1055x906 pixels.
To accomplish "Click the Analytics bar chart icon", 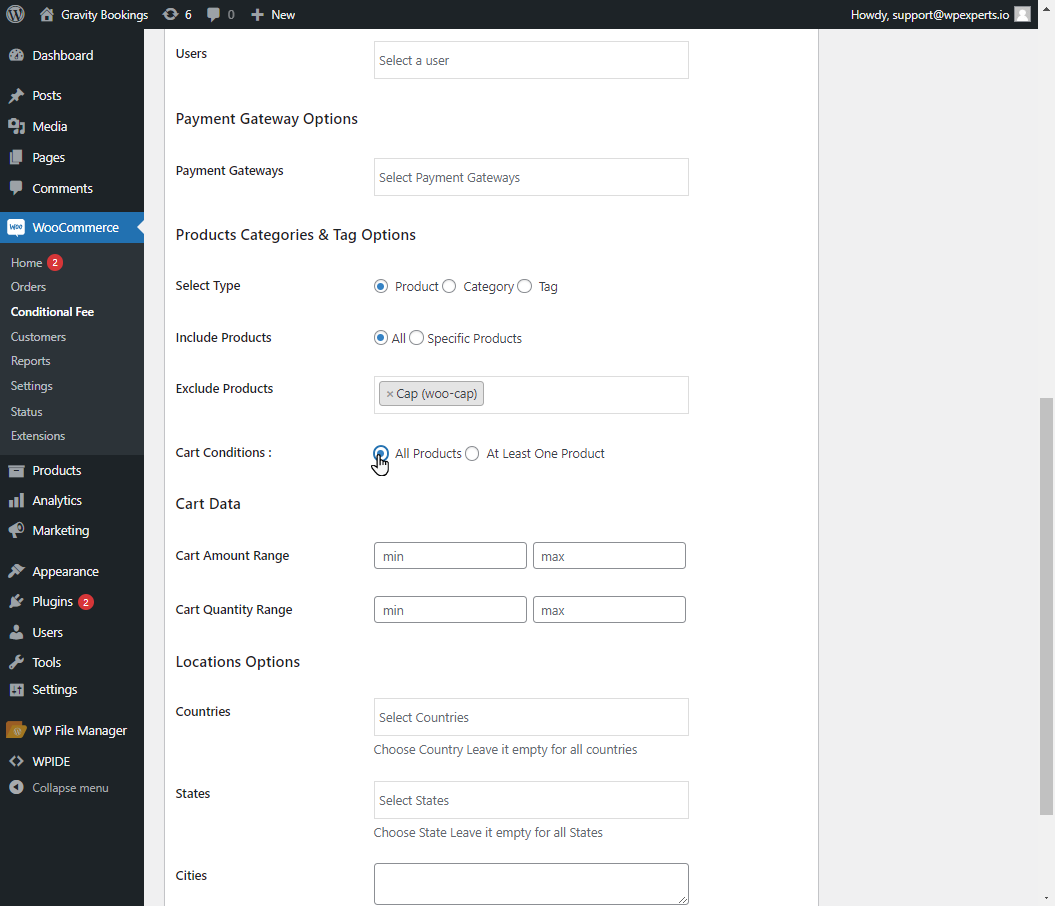I will 17,500.
